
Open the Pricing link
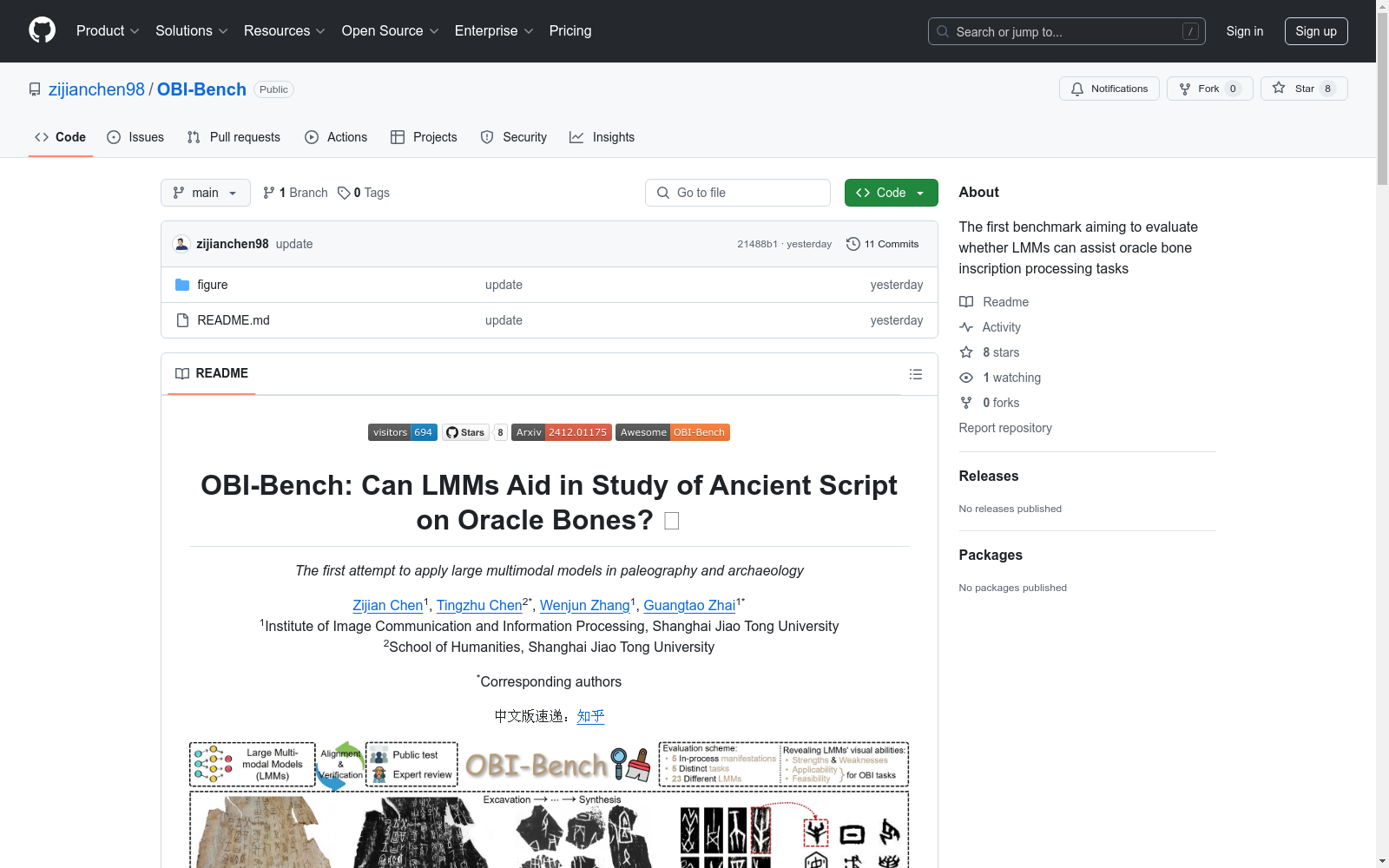570,31
